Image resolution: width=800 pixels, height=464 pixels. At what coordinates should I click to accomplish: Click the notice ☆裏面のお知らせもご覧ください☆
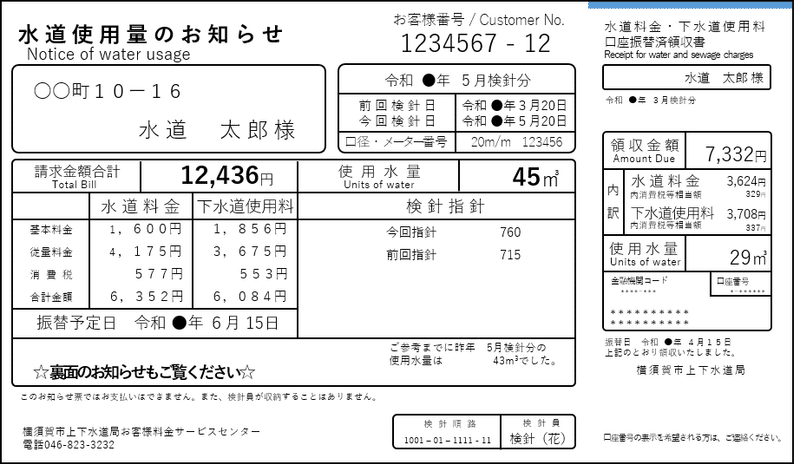pyautogui.click(x=144, y=372)
